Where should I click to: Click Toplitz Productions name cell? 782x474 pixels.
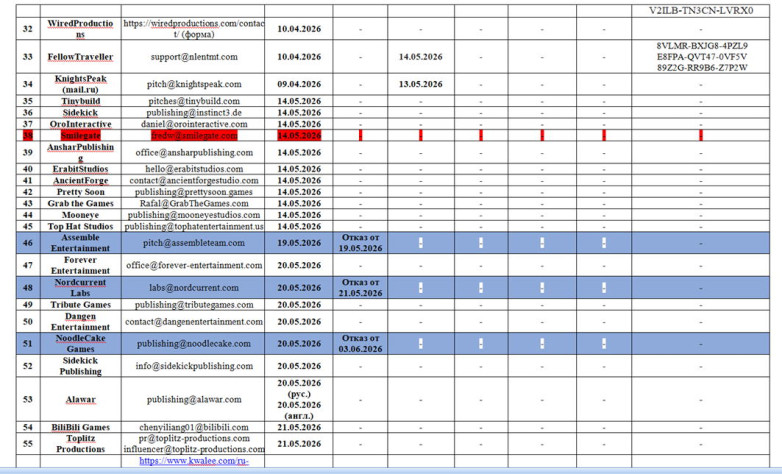click(x=80, y=444)
